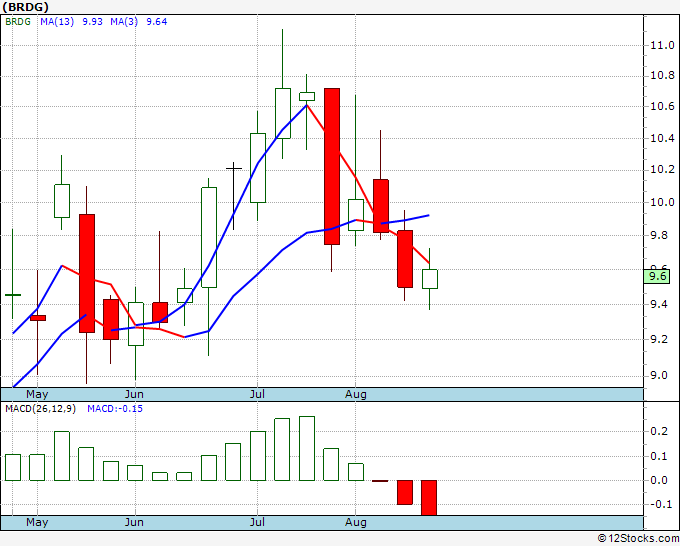680x546 pixels.
Task: Select the MA(13) legend label
Action: click(57, 22)
